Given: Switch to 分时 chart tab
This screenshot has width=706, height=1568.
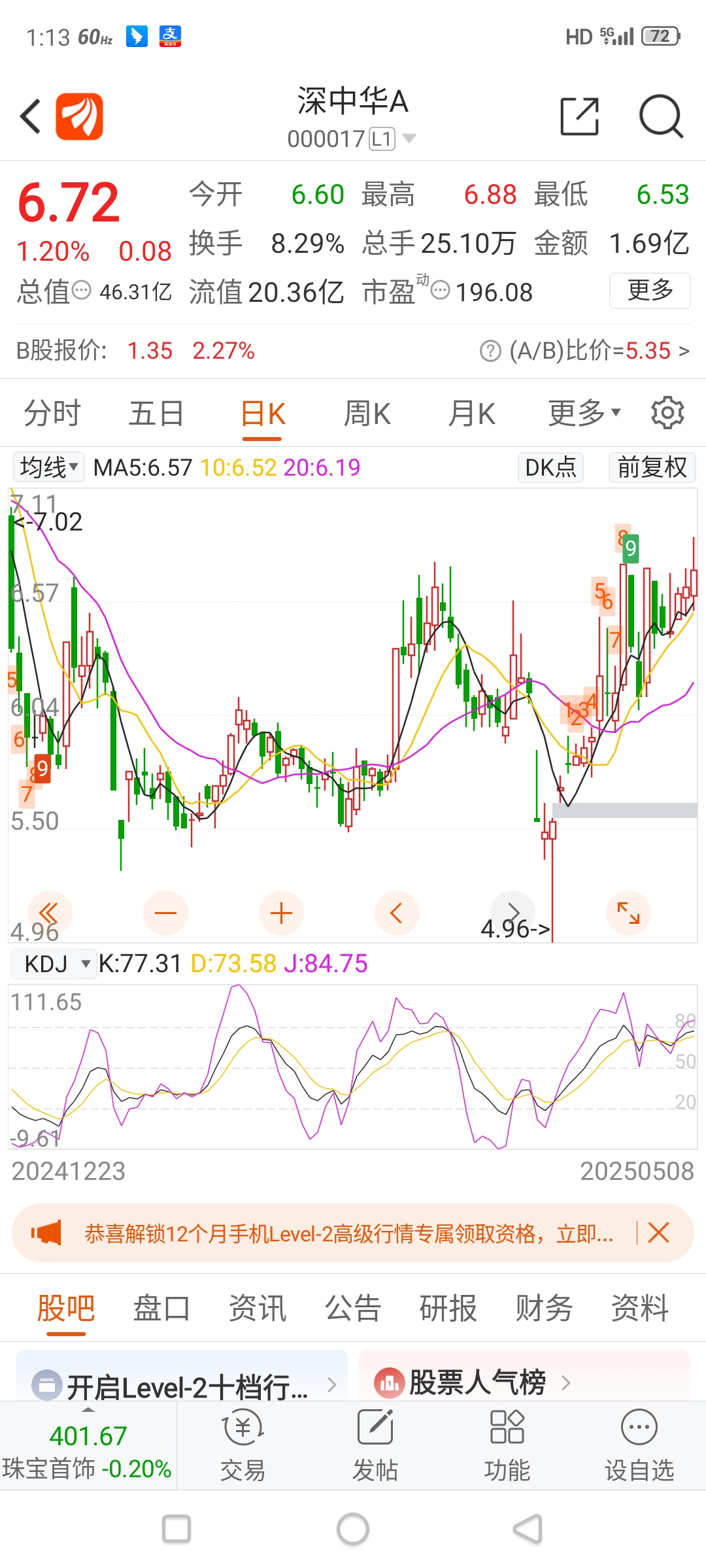Looking at the screenshot, I should point(52,413).
